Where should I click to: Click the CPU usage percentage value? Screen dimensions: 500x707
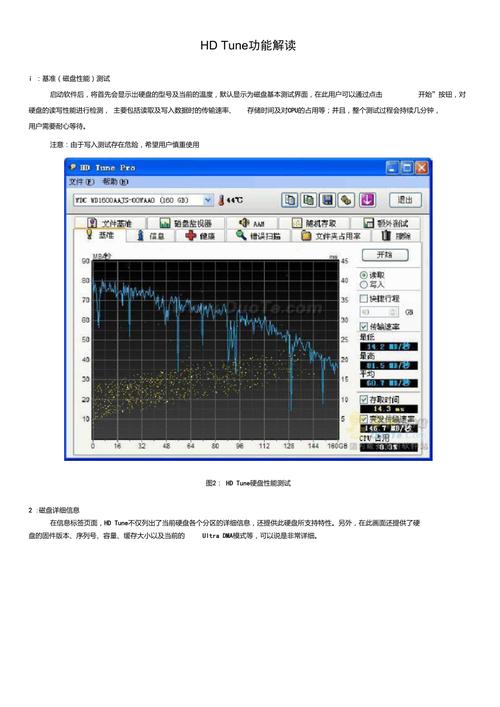coord(389,447)
